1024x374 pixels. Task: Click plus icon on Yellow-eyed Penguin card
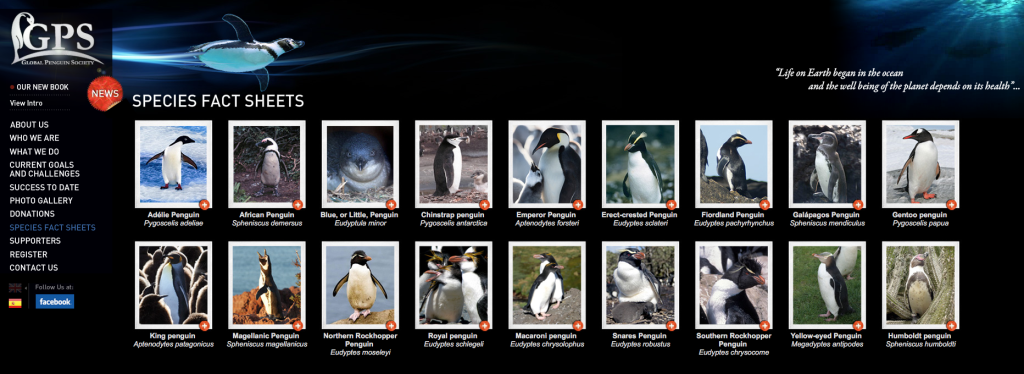(x=857, y=325)
